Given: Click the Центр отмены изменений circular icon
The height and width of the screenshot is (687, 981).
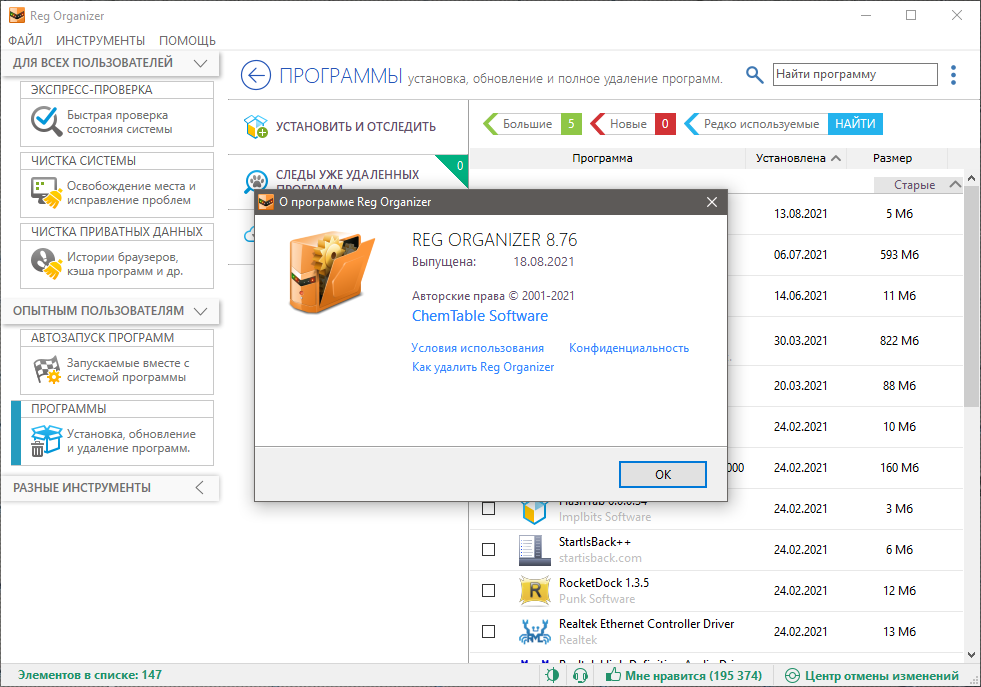Looking at the screenshot, I should coord(792,676).
